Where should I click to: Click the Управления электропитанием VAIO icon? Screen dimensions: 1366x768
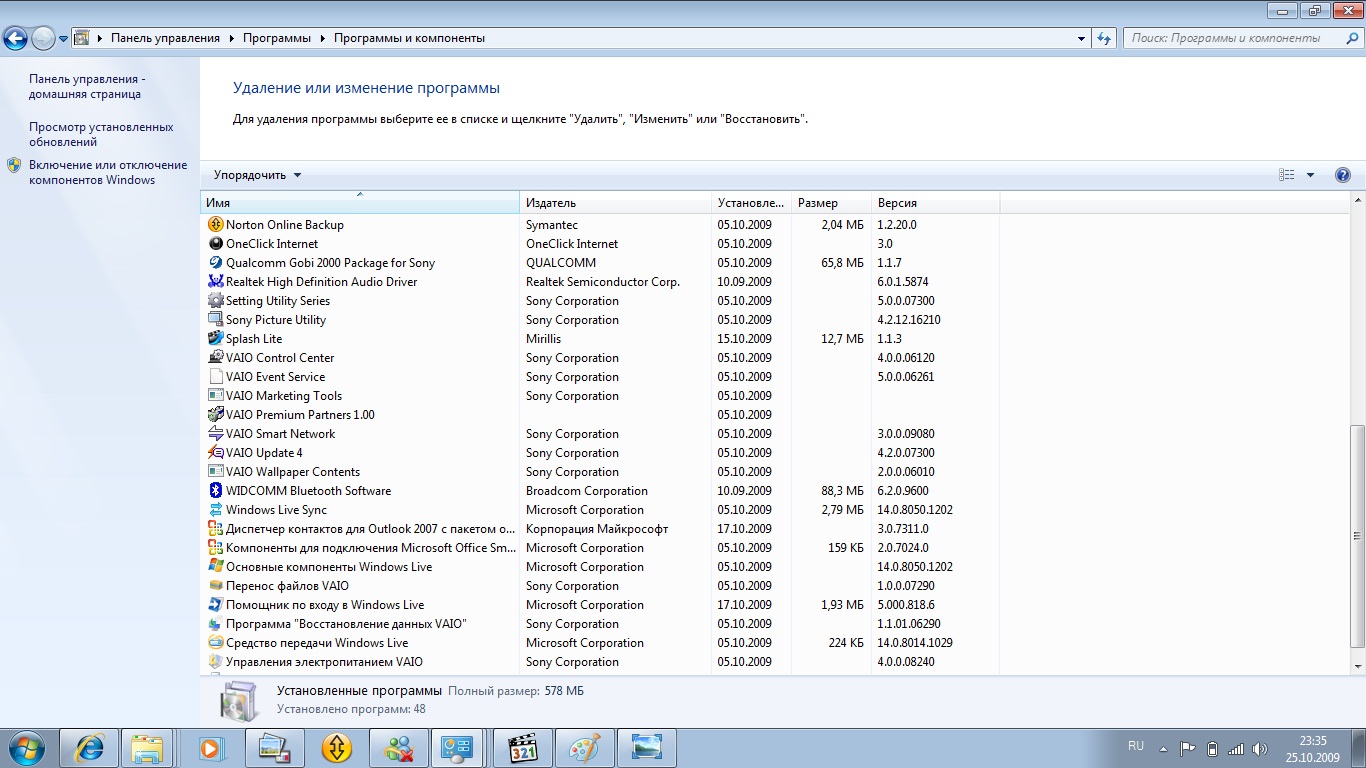(215, 662)
